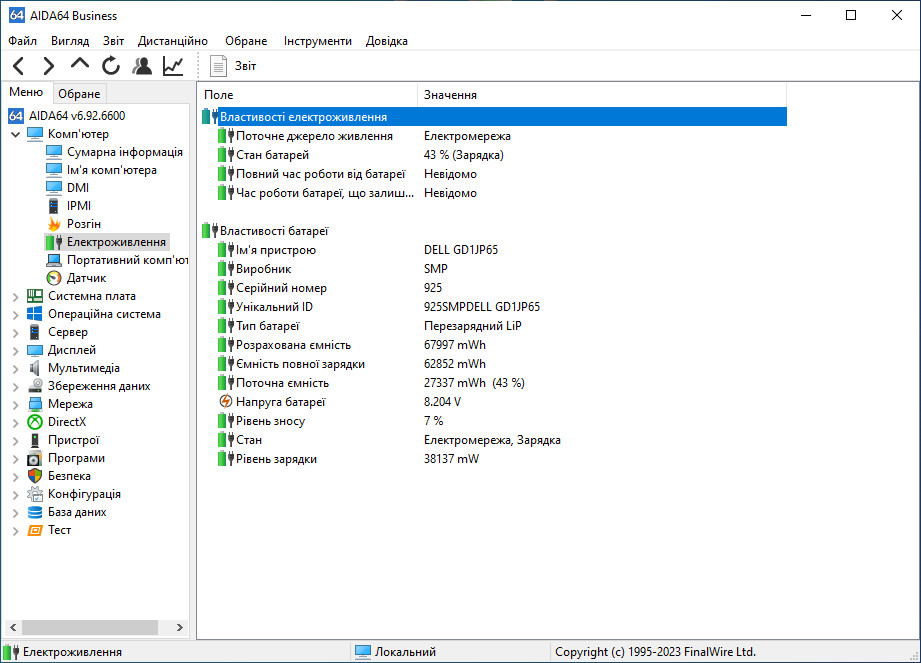Screen dimensions: 921x663
Task: Collapse the Комп'ютер tree node
Action: 15,134
